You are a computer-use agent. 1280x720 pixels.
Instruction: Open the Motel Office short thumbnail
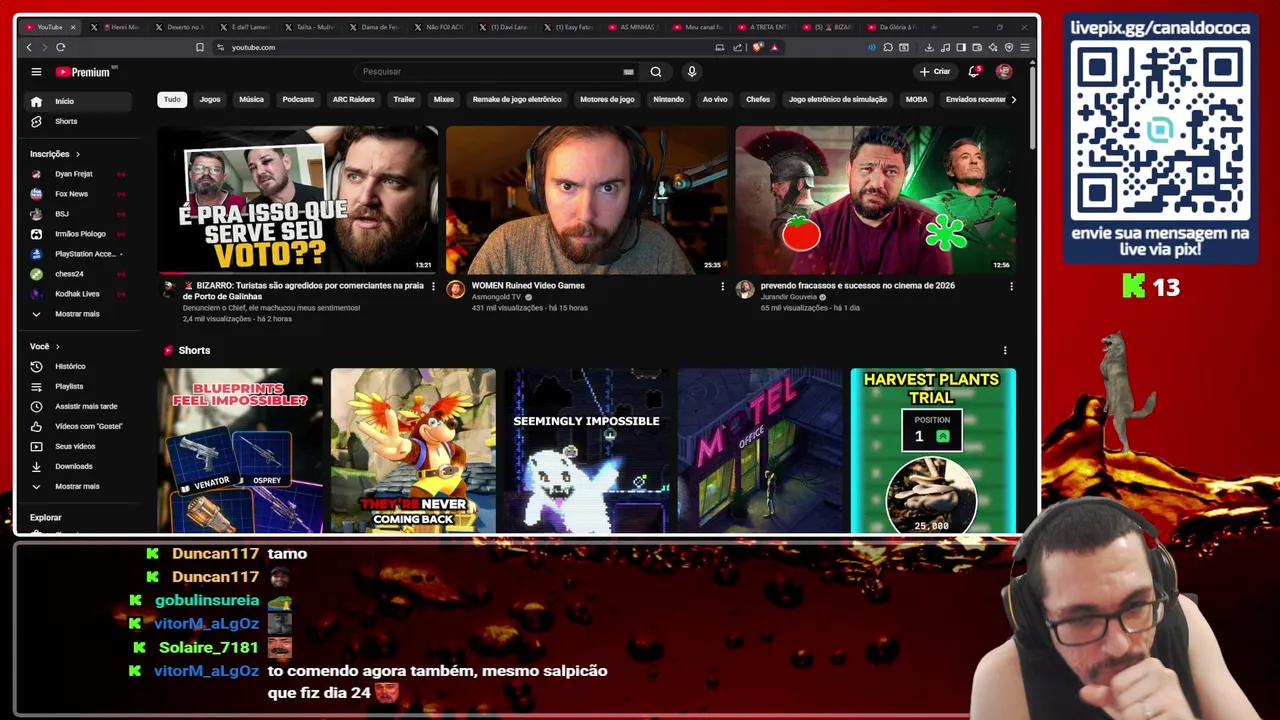760,451
